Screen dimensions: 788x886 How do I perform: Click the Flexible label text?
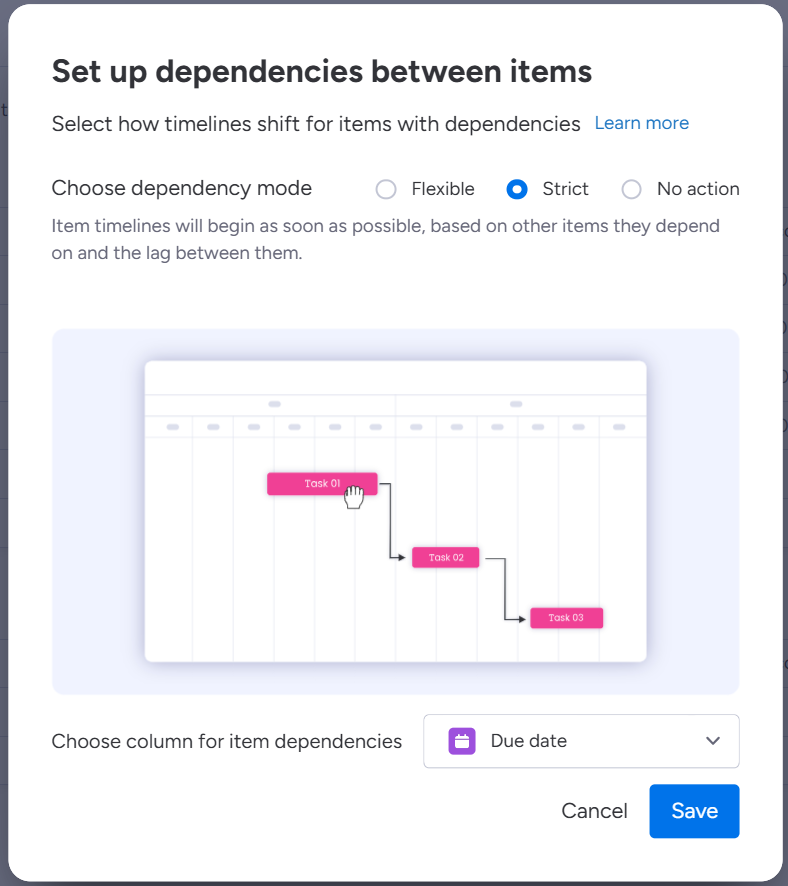point(443,189)
